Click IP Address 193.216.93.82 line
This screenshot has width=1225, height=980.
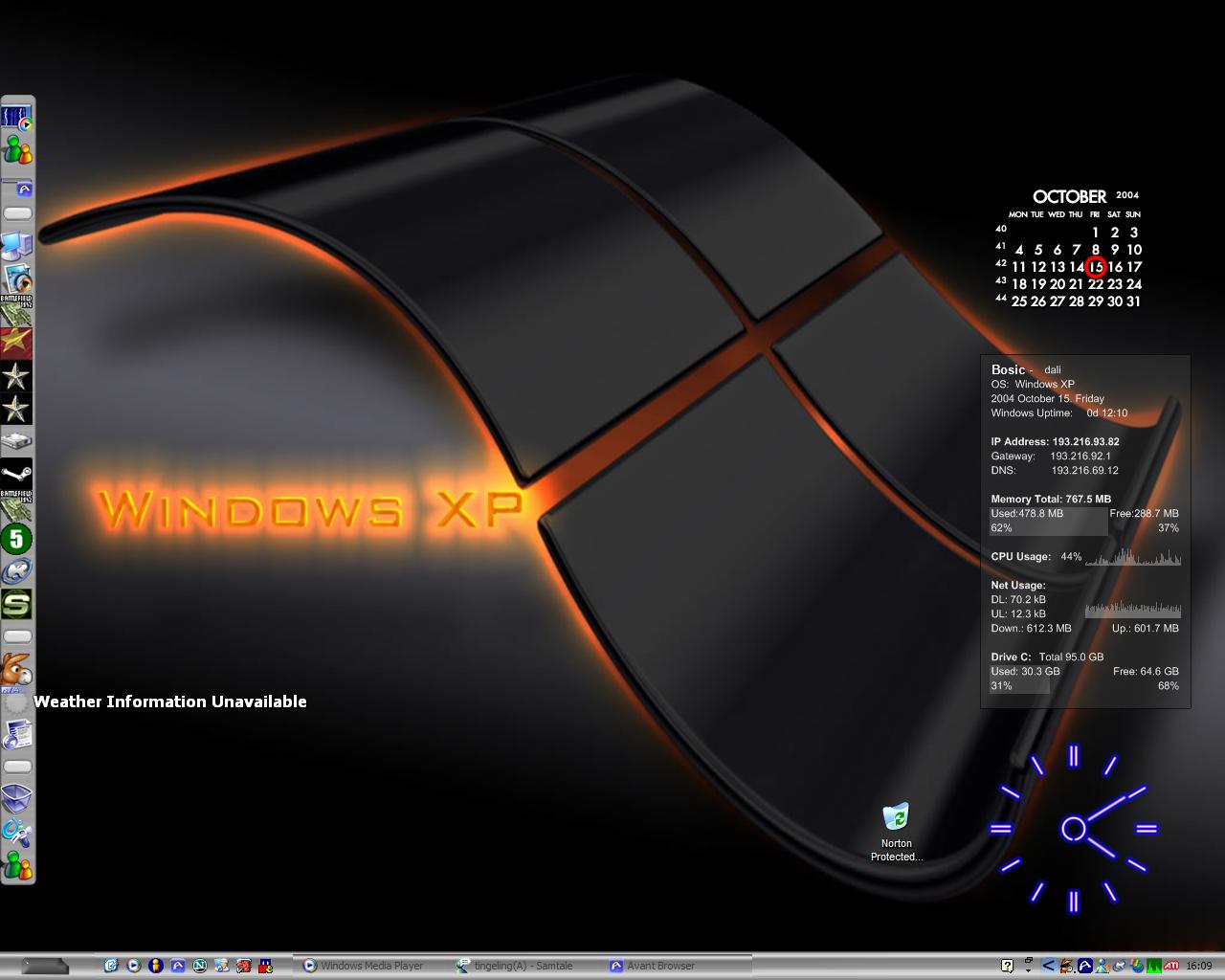1055,442
